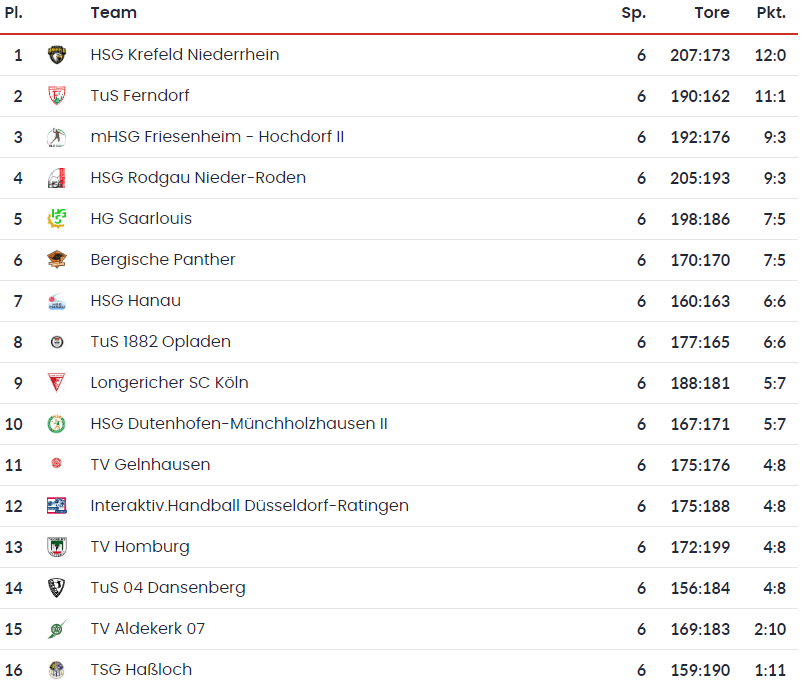Screen dimensions: 803x689
Task: Click the Longericher SC Köln crest
Action: pyautogui.click(x=57, y=383)
